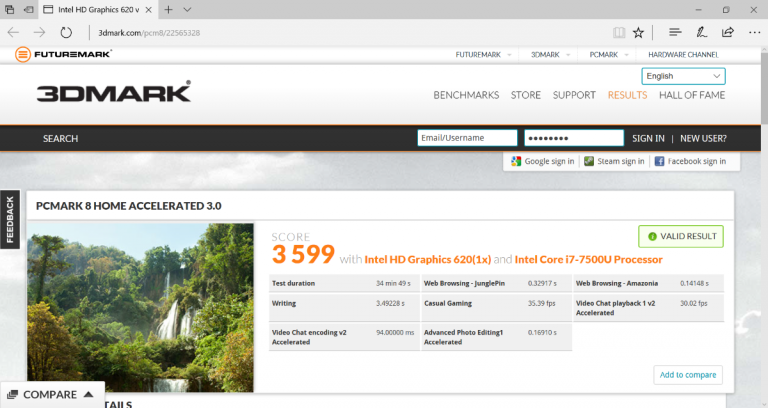Go to the HALL OF FAME page
Screen dimensions: 768x408
(692, 95)
